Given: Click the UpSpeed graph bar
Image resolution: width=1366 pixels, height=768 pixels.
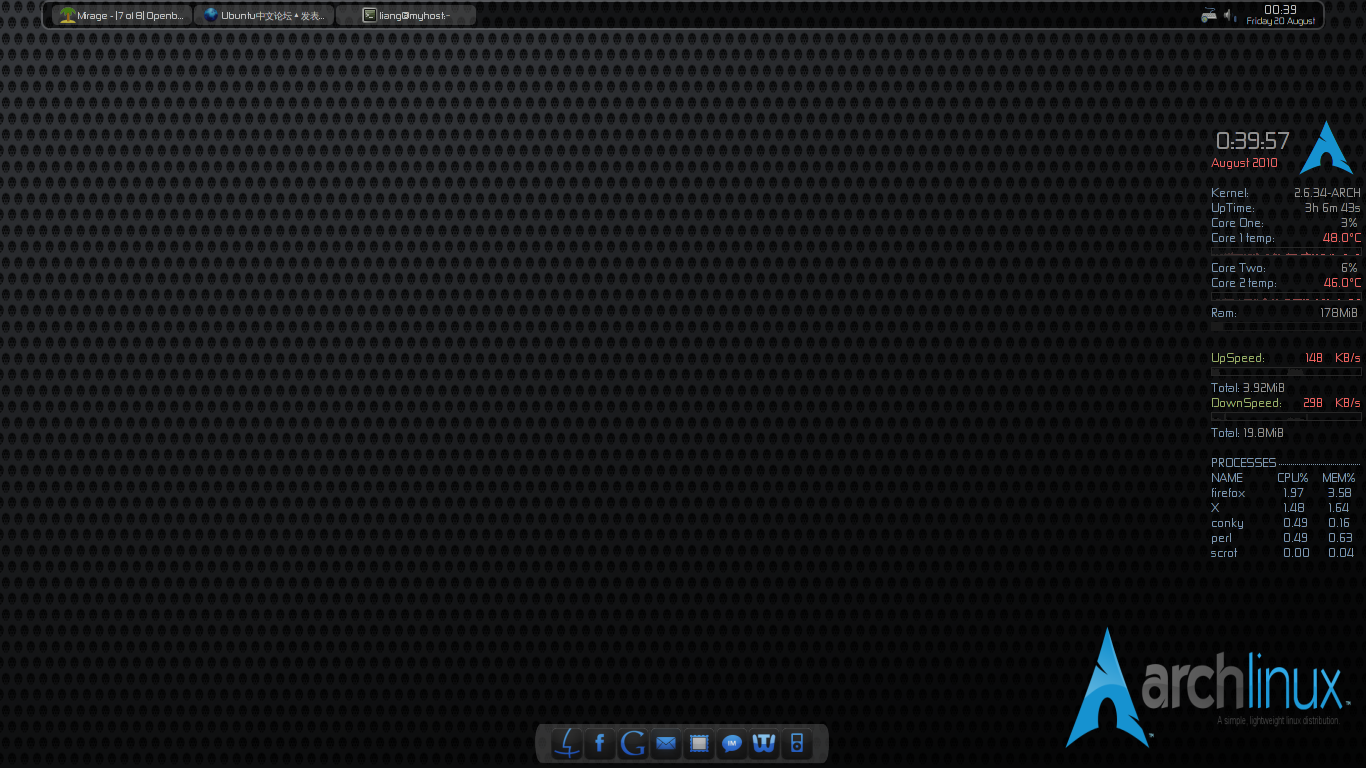Looking at the screenshot, I should tap(1286, 371).
